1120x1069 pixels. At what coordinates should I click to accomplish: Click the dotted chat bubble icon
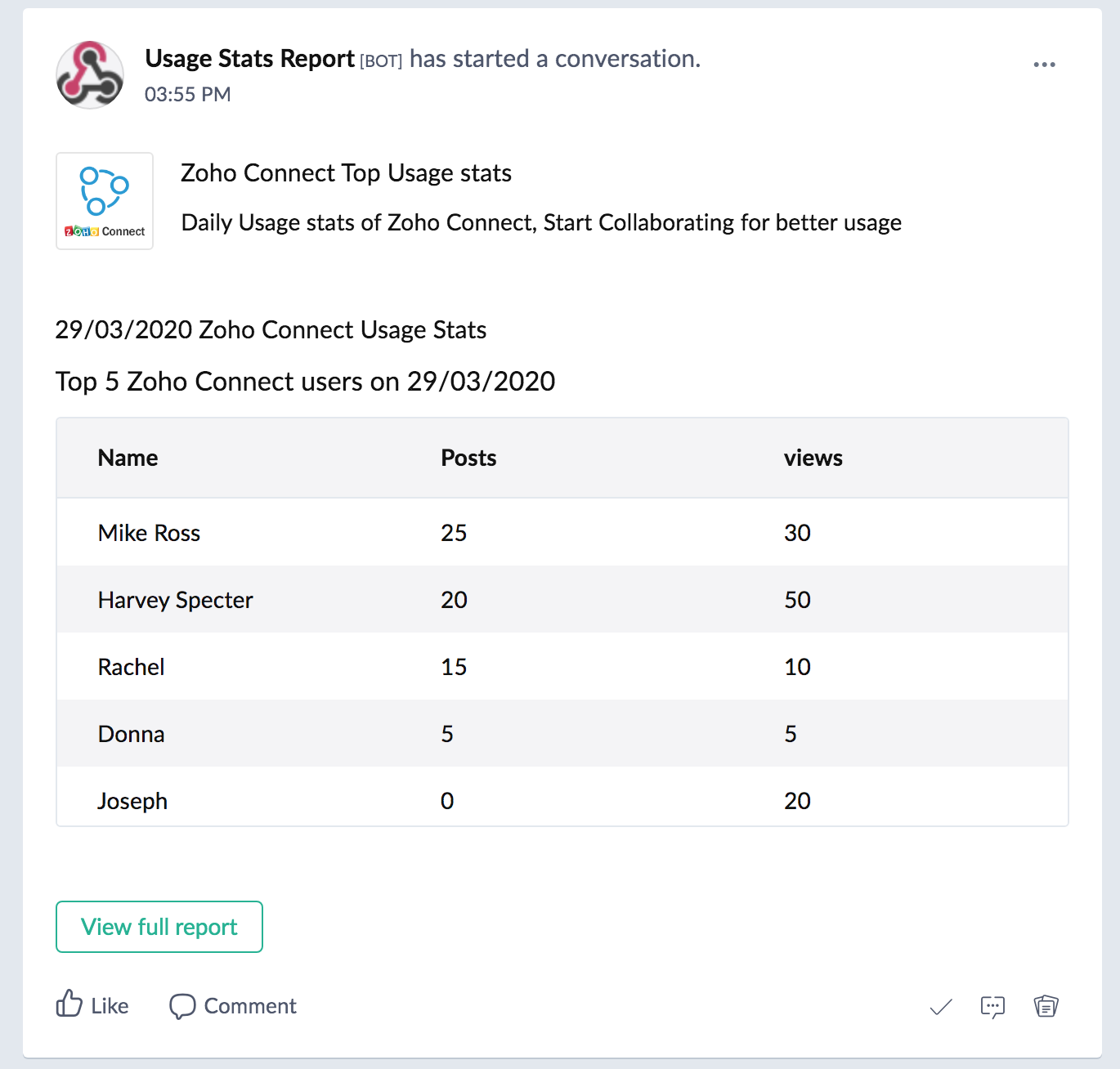point(992,1007)
